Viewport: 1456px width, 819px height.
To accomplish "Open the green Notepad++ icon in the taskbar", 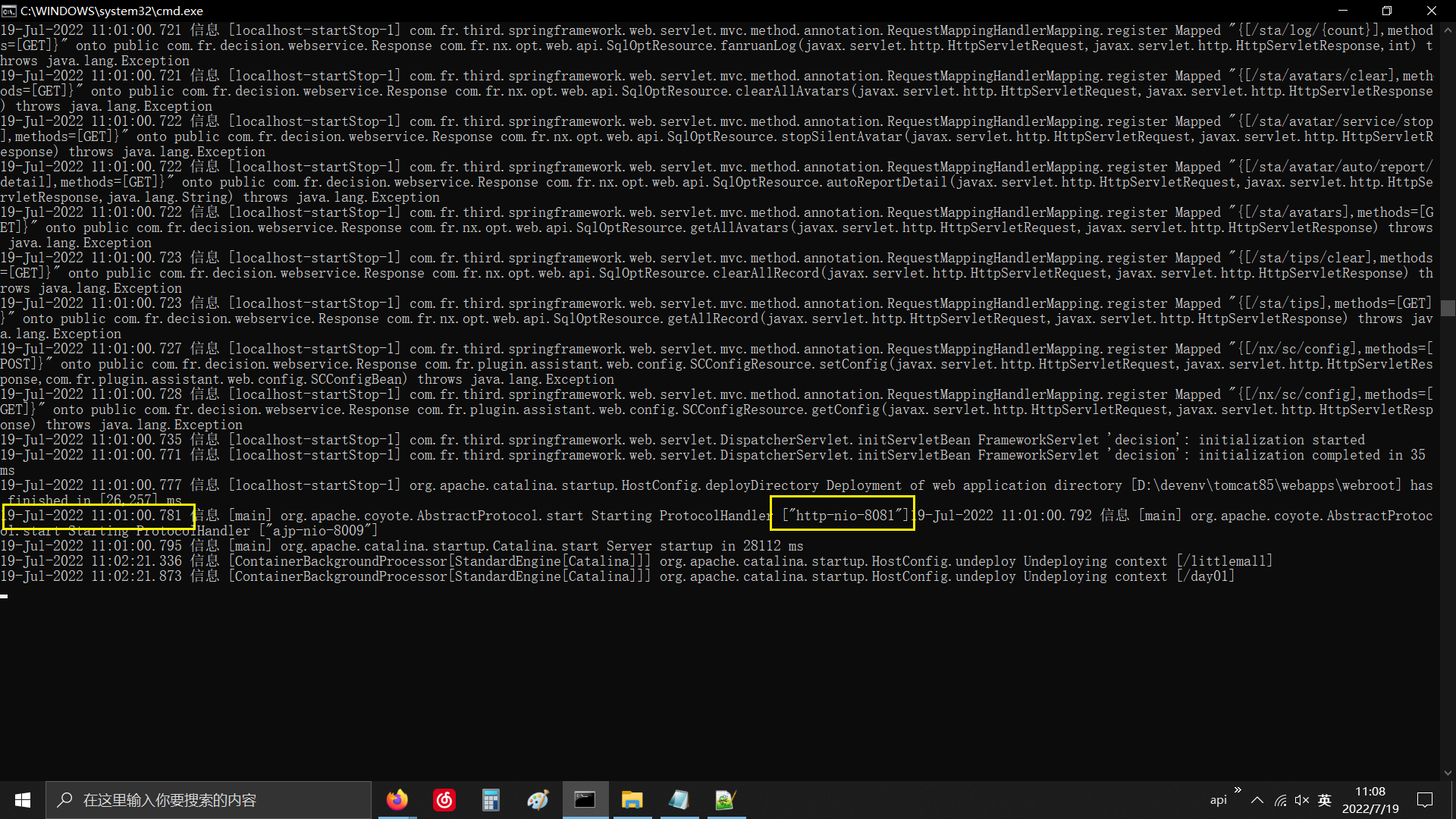I will coord(726,800).
